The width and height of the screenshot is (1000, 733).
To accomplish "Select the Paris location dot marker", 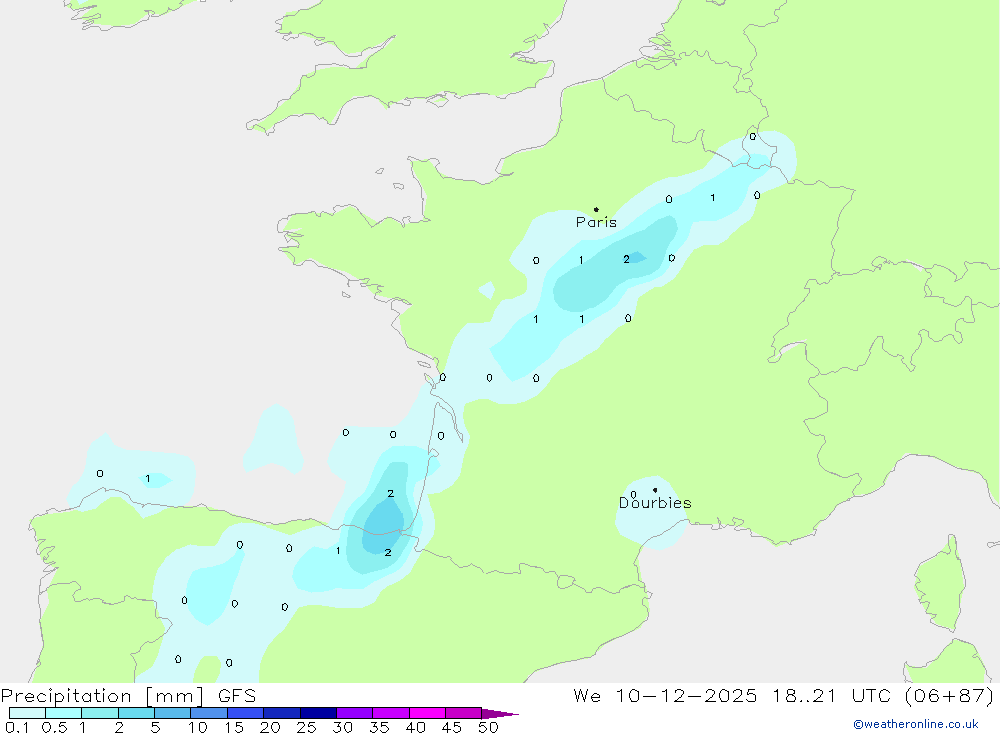I will [x=596, y=209].
